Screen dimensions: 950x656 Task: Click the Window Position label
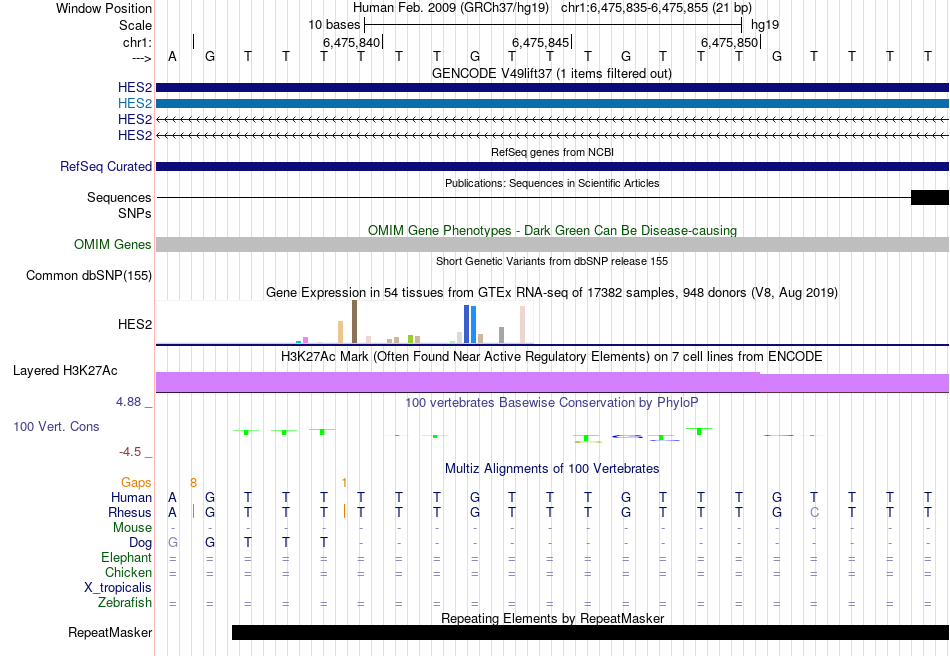[x=104, y=8]
